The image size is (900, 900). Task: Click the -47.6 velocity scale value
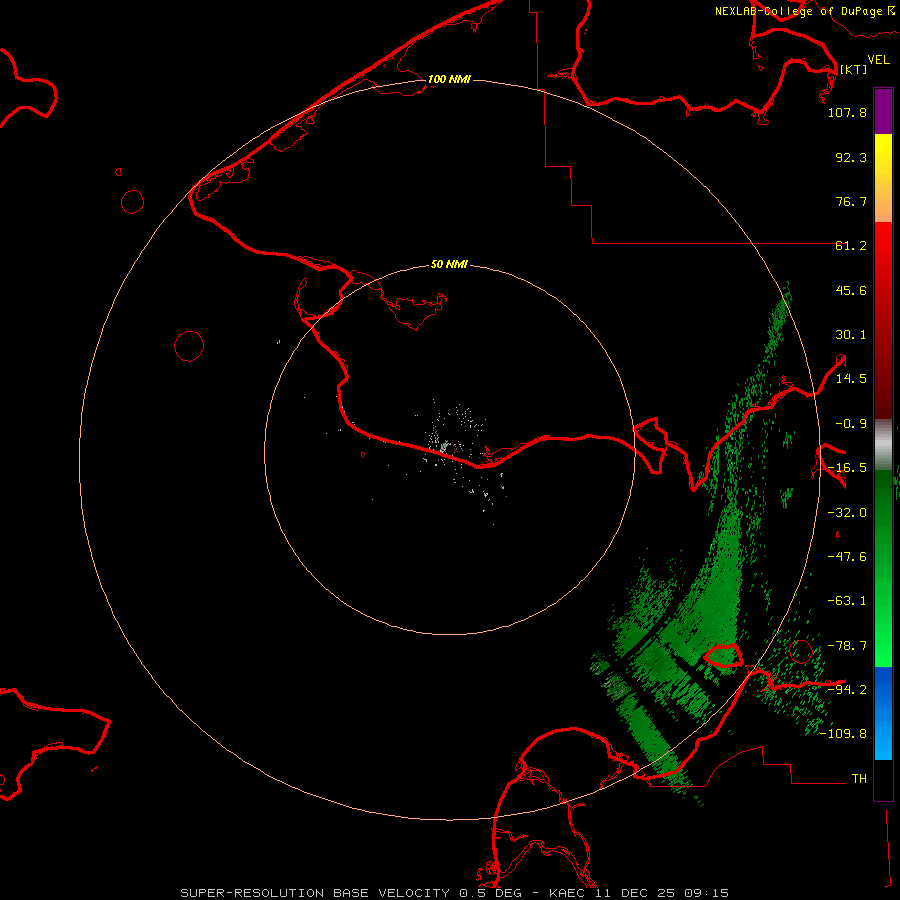click(x=847, y=557)
